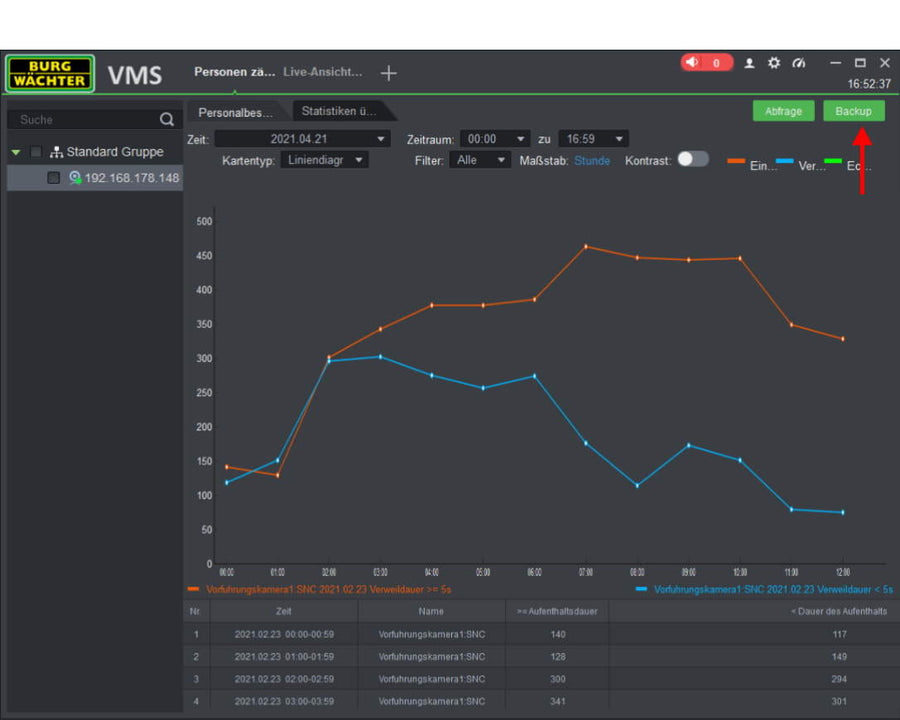Open settings via the gear icon

coord(774,63)
